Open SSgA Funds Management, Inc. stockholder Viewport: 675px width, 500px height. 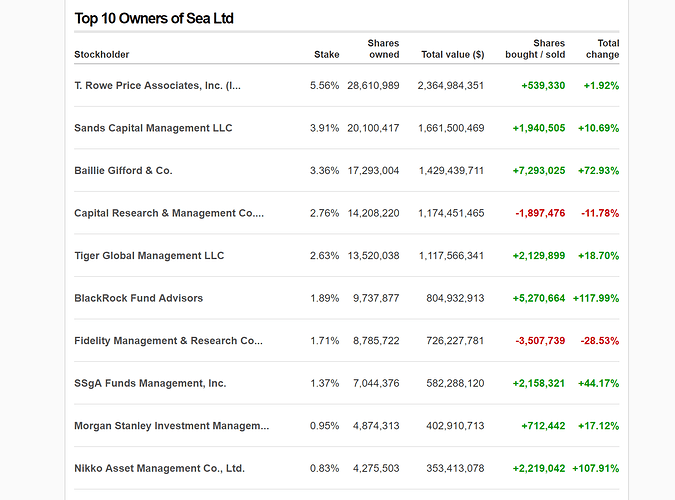click(x=150, y=384)
